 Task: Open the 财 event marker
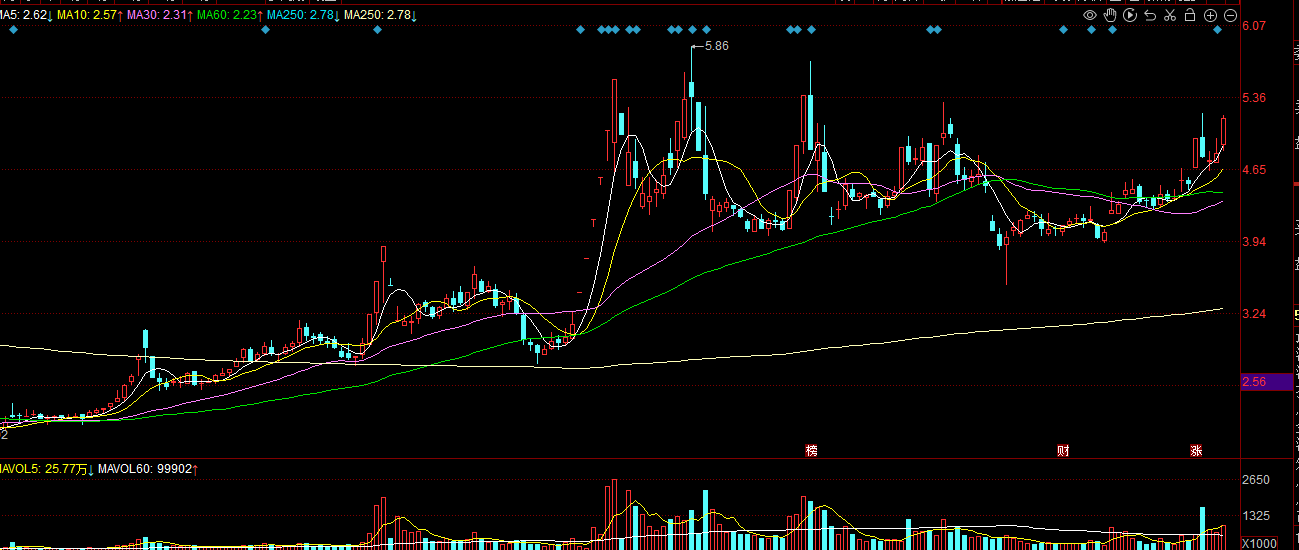[x=1063, y=451]
